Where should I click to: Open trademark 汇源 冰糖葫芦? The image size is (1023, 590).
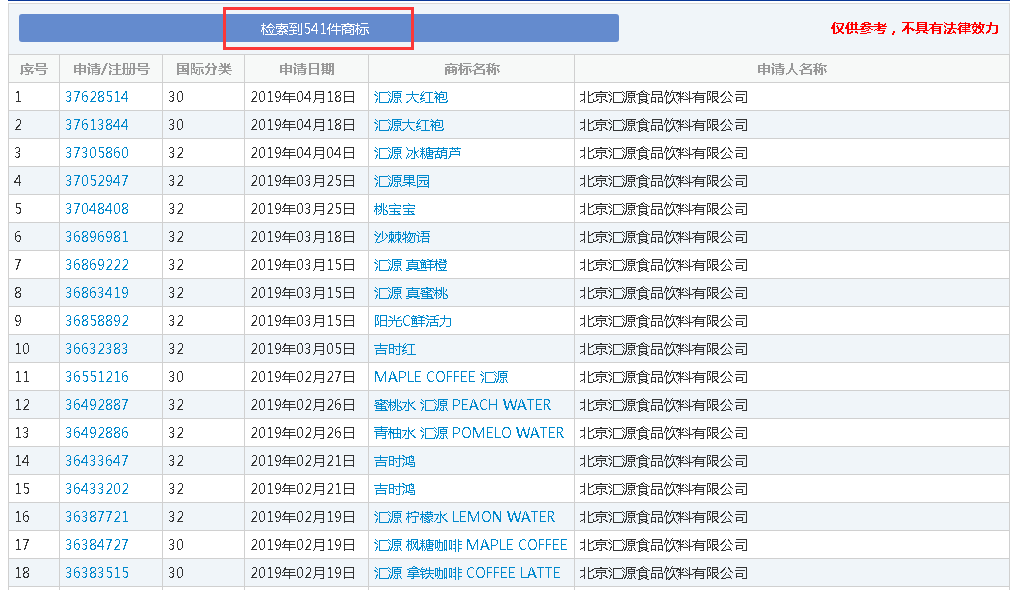[417, 153]
